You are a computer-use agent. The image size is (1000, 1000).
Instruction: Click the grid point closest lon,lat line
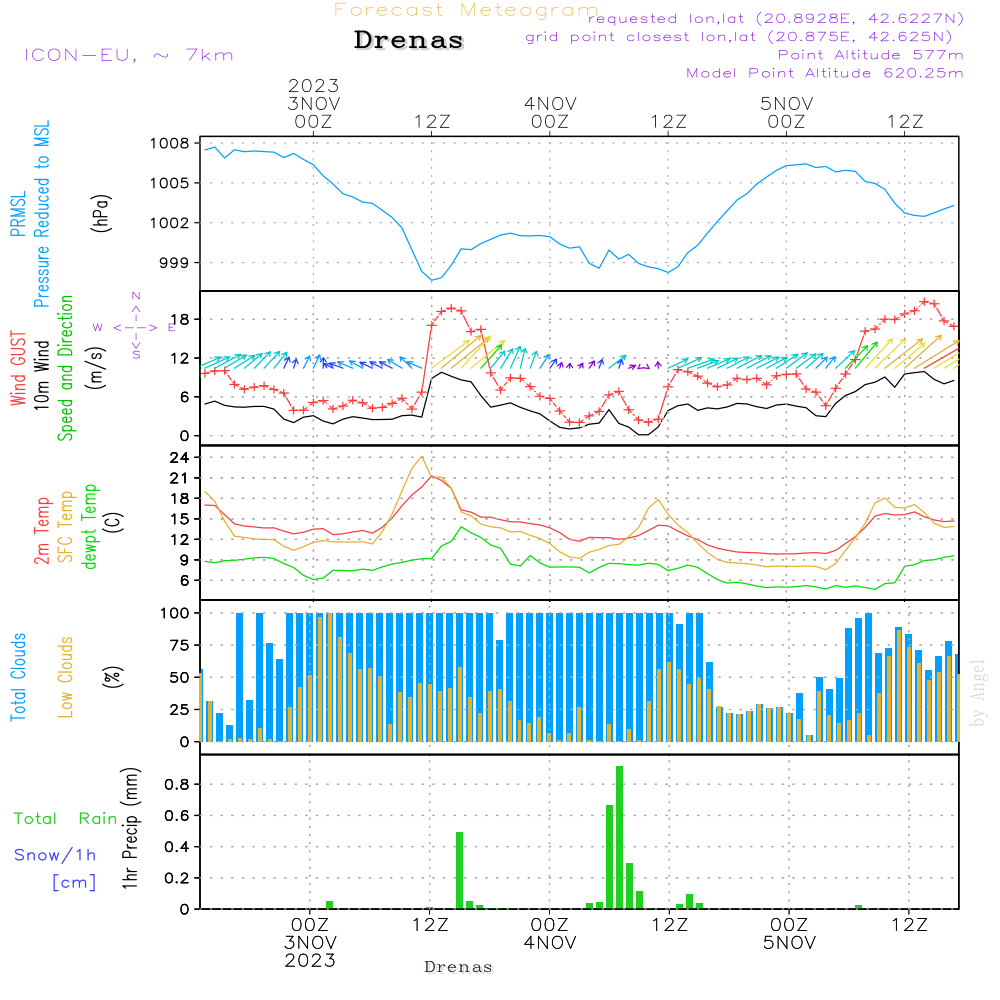739,37
